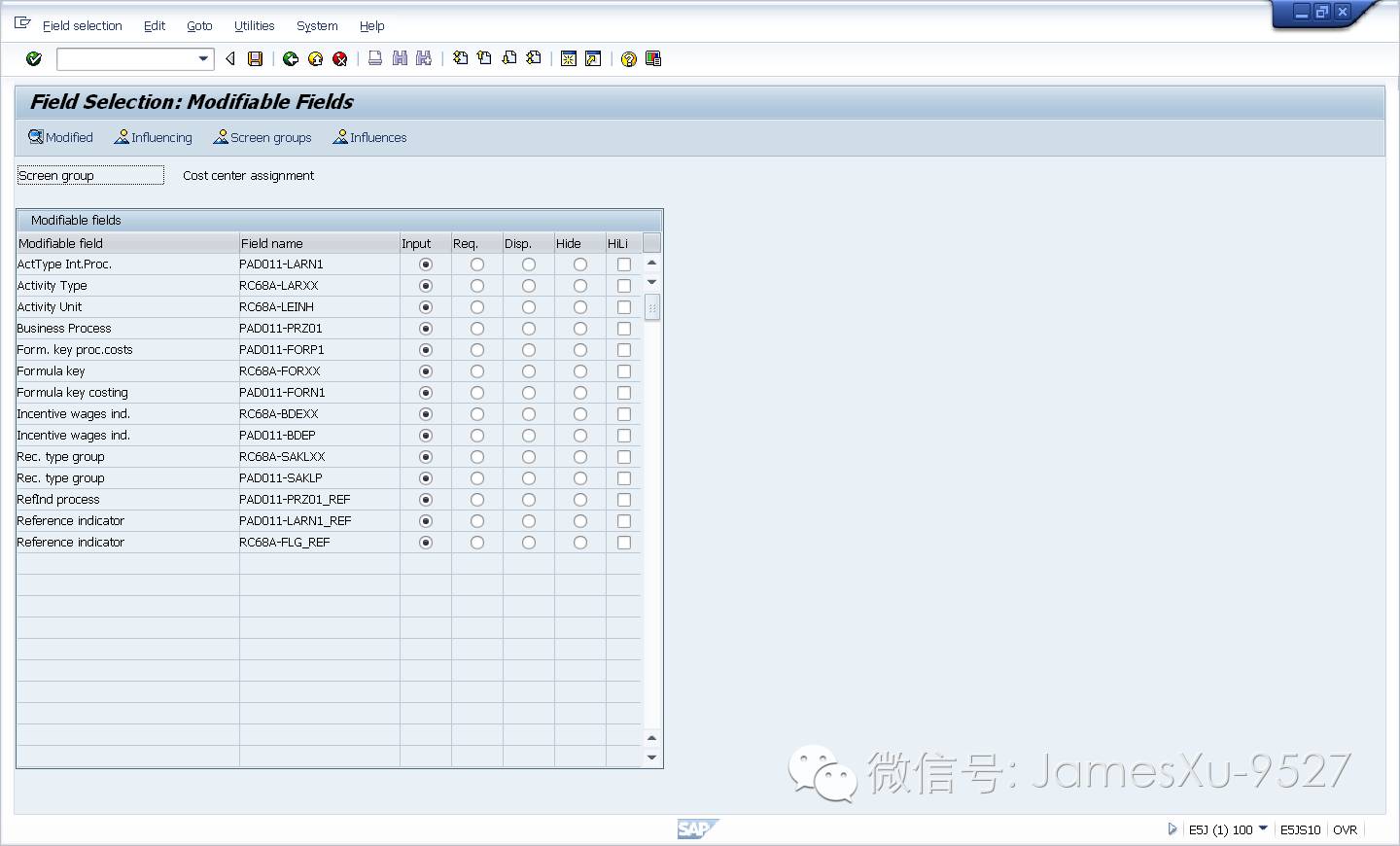Viewport: 1400px width, 846px height.
Task: Open the Customize Local Layout icon
Action: click(653, 59)
